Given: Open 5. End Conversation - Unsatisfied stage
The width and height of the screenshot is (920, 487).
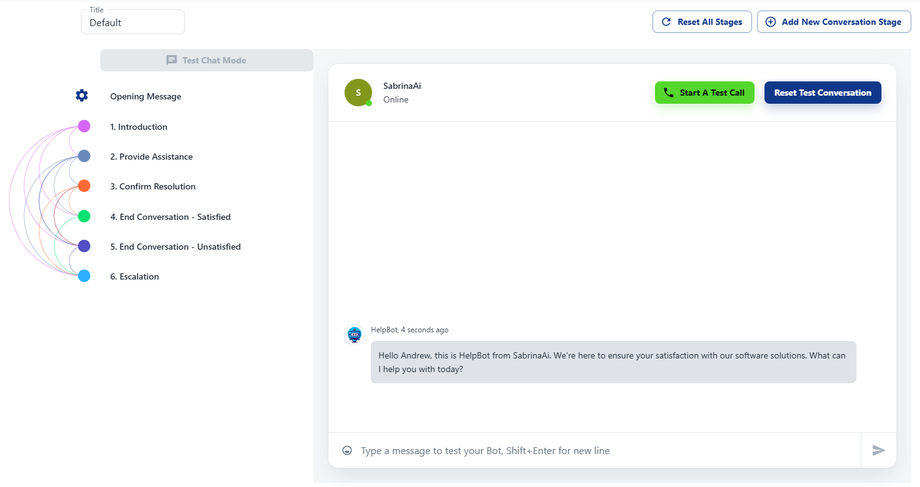Looking at the screenshot, I should (x=175, y=247).
